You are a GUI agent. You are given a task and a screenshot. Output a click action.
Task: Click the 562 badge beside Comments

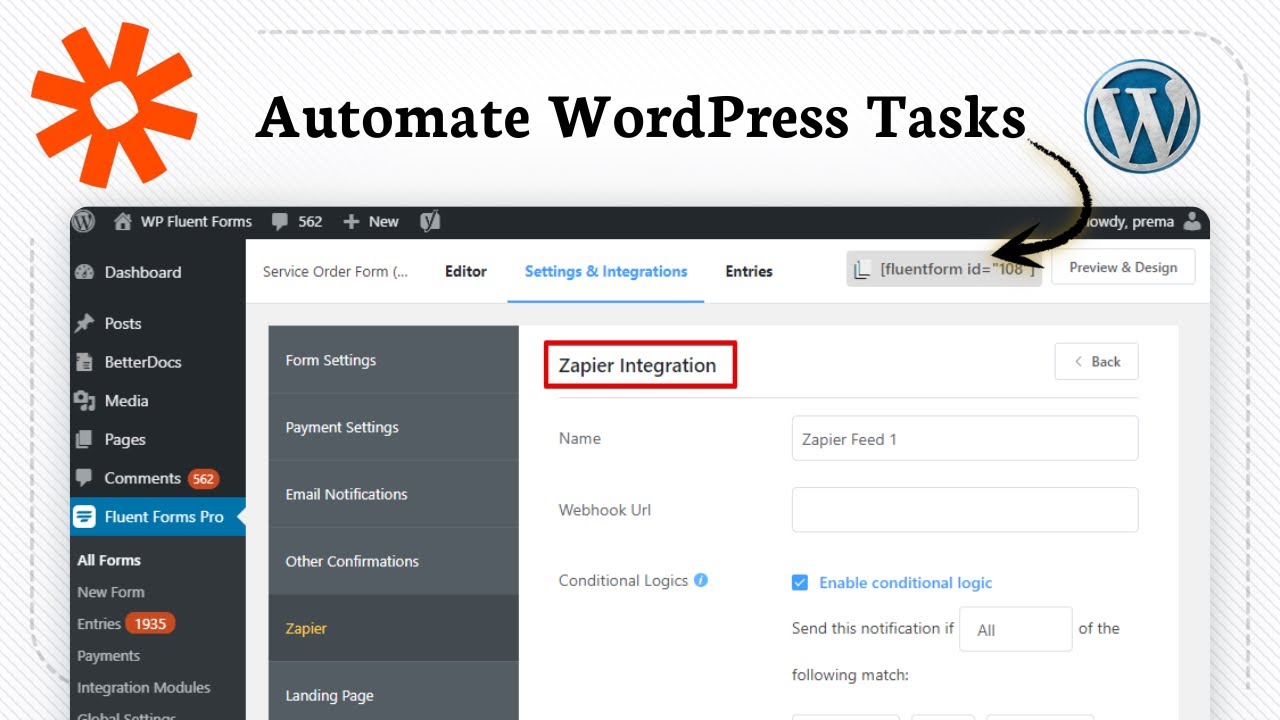coord(204,479)
